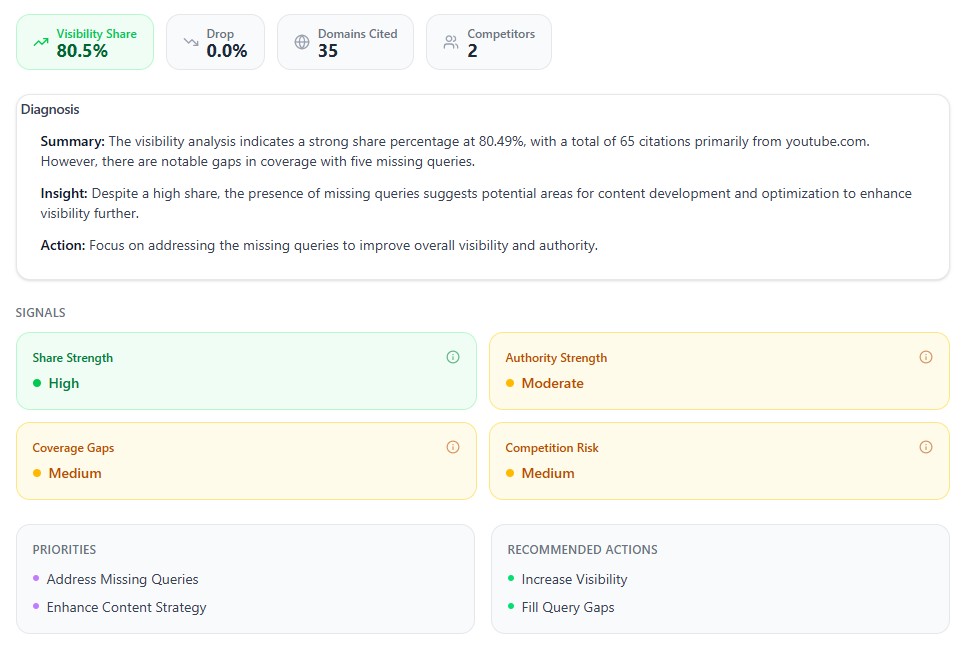Click the Summary label in Diagnosis
Screen dimensions: 964x646
pos(73,141)
